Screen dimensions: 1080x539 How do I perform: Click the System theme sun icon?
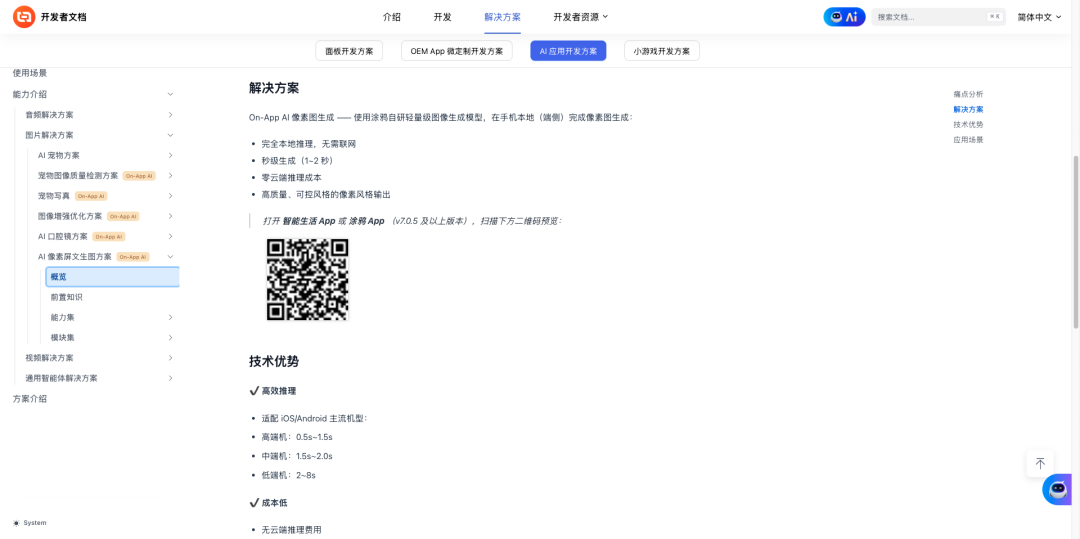coord(17,523)
